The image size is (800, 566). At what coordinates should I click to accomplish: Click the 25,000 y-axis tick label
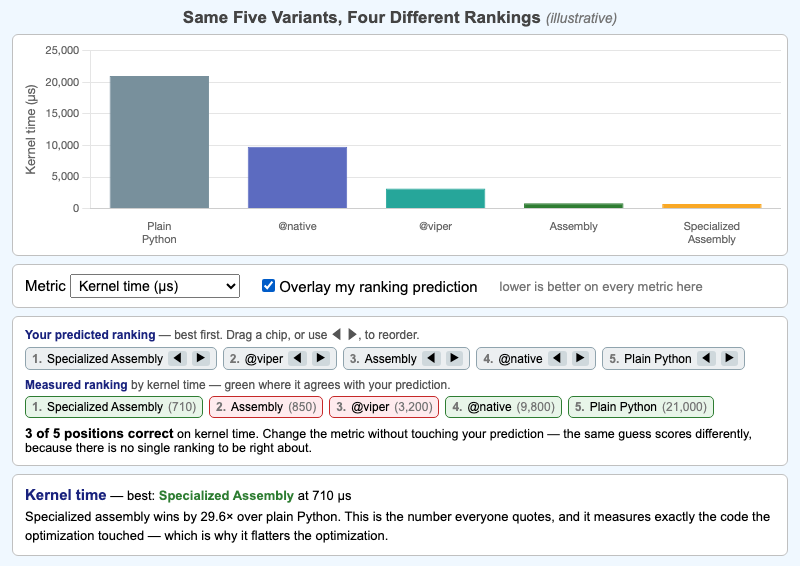(x=62, y=50)
